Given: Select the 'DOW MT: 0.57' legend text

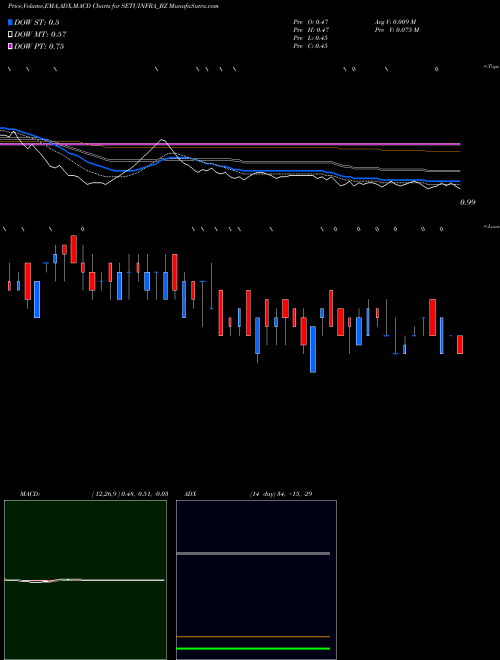Looking at the screenshot, I should [40, 35].
